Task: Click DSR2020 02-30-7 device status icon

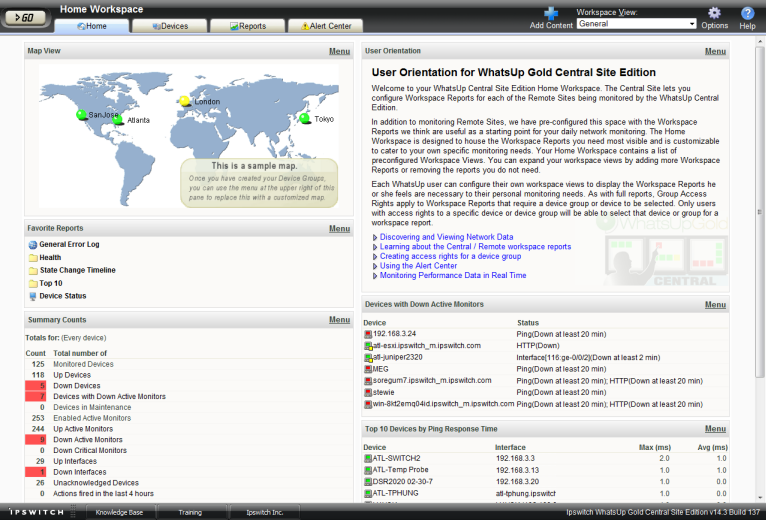Action: (368, 482)
